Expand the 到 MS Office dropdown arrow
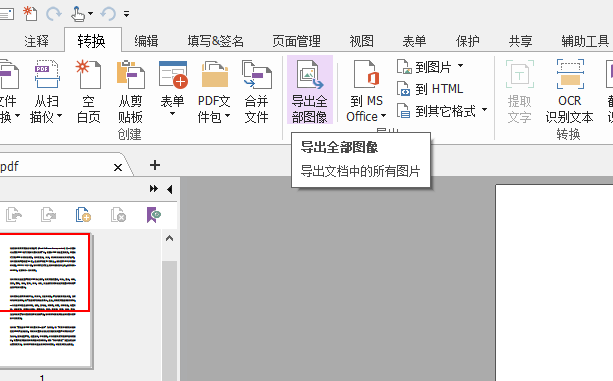Image resolution: width=613 pixels, height=381 pixels. [x=384, y=116]
